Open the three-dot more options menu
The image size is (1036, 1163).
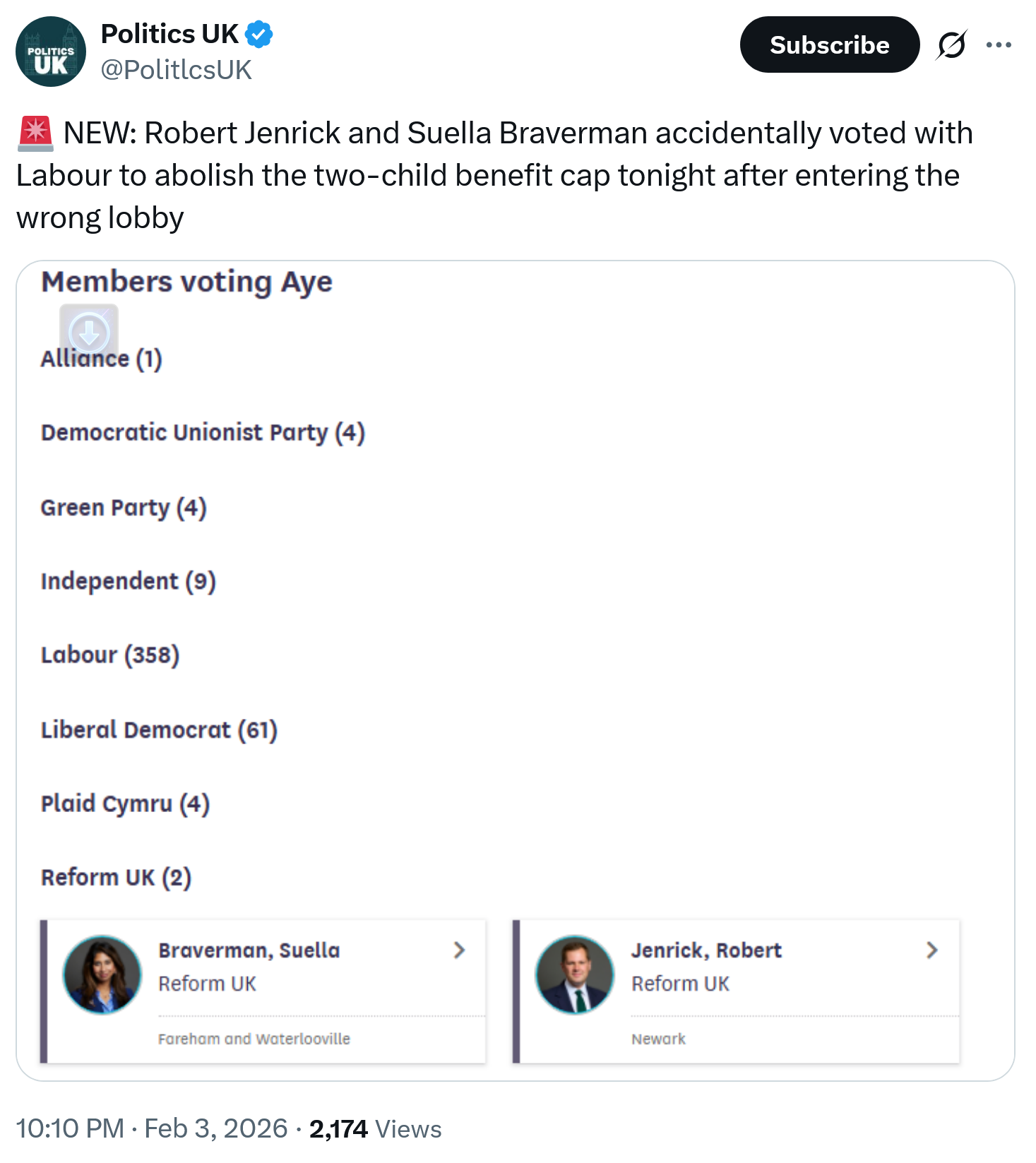coord(999,45)
